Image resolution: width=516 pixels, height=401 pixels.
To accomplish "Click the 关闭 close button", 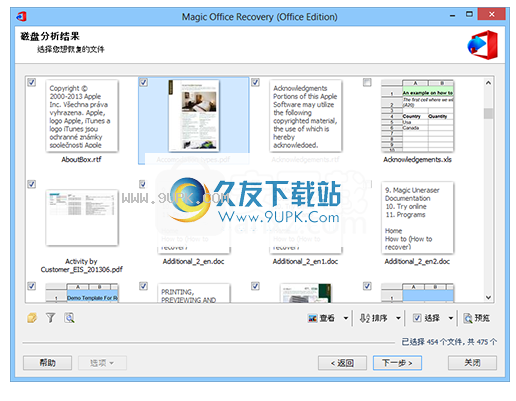I will [x=472, y=363].
